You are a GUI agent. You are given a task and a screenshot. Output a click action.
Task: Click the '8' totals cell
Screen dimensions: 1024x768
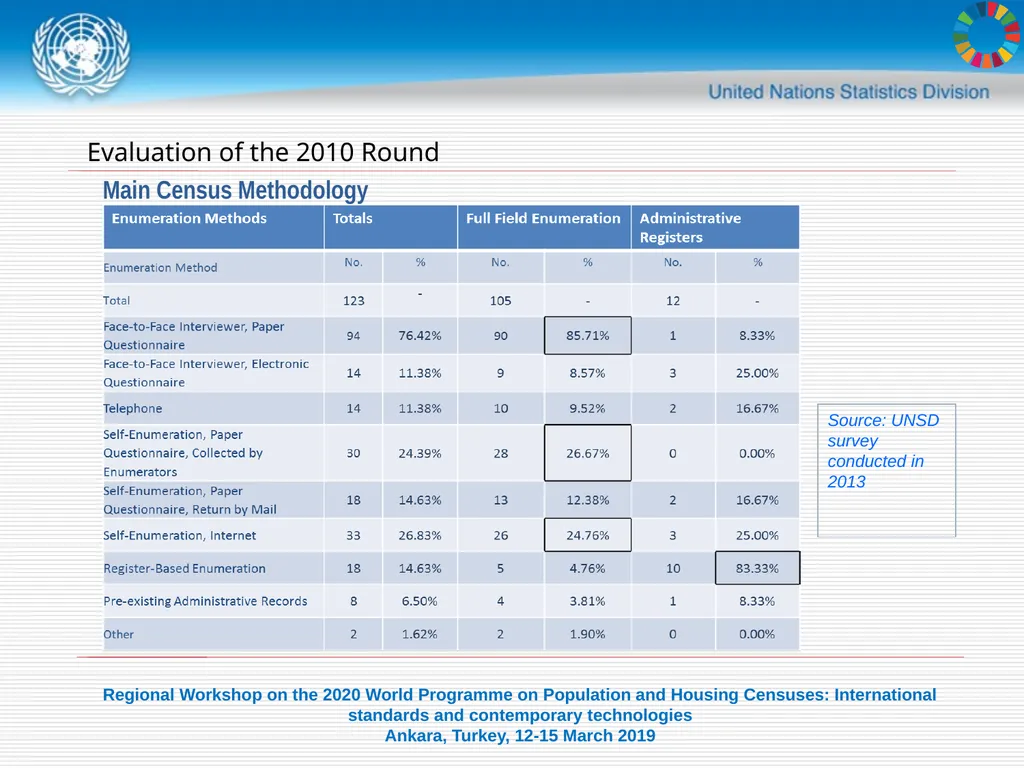coord(353,601)
